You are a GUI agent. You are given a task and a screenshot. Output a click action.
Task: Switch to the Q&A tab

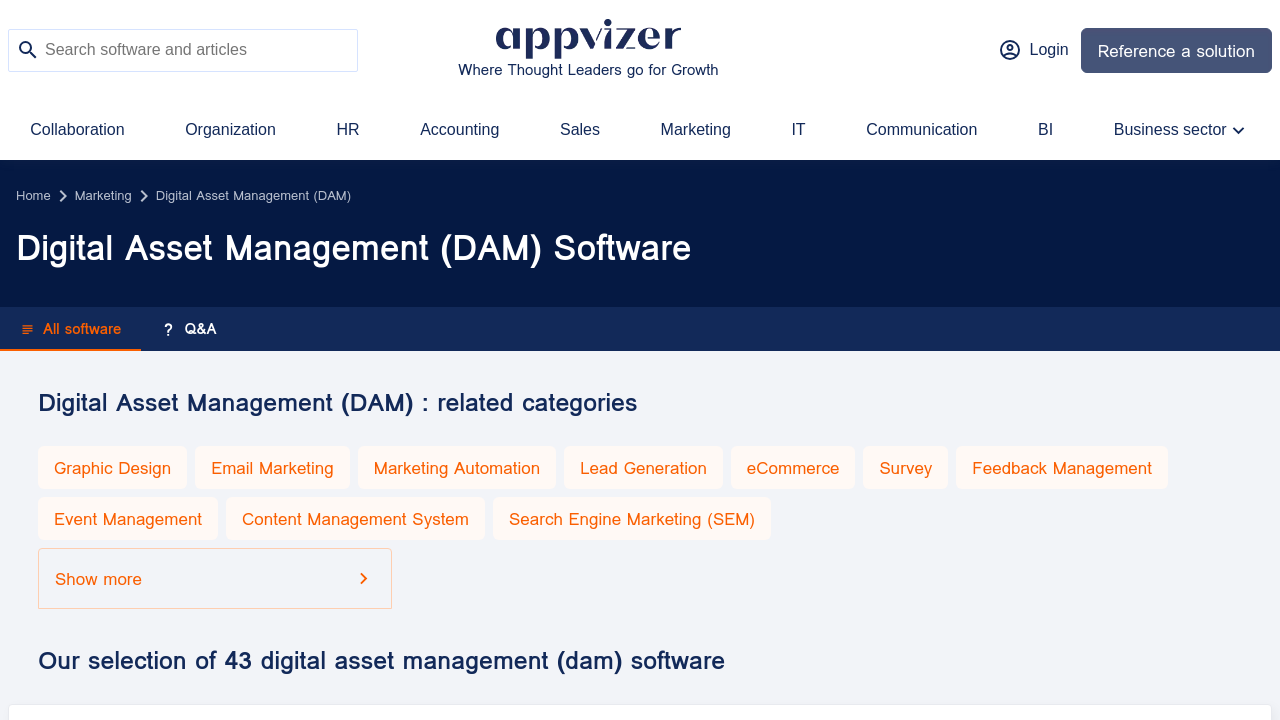(x=189, y=329)
